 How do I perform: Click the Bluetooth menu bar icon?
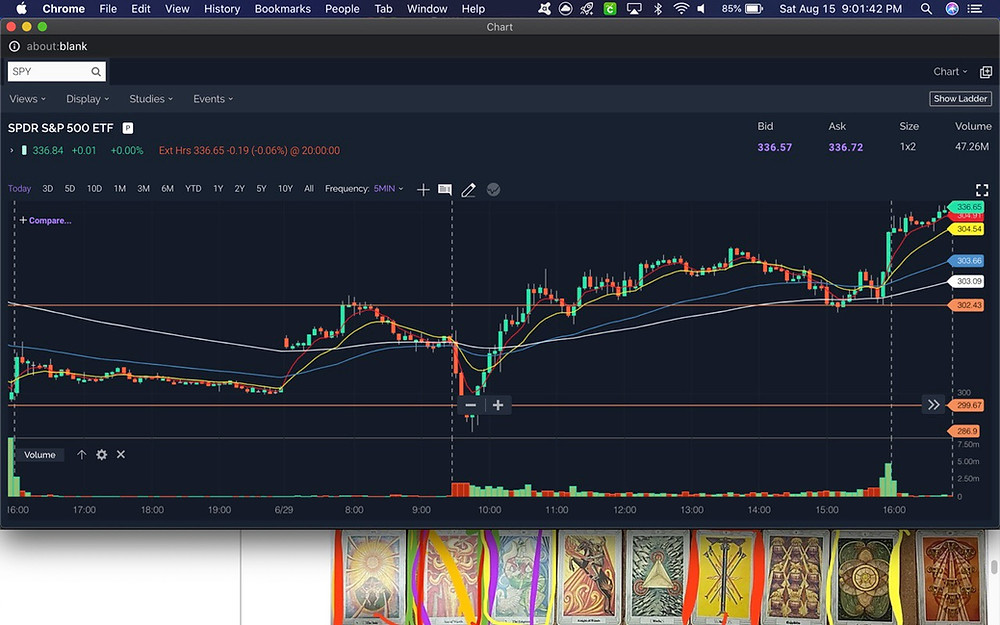click(658, 9)
